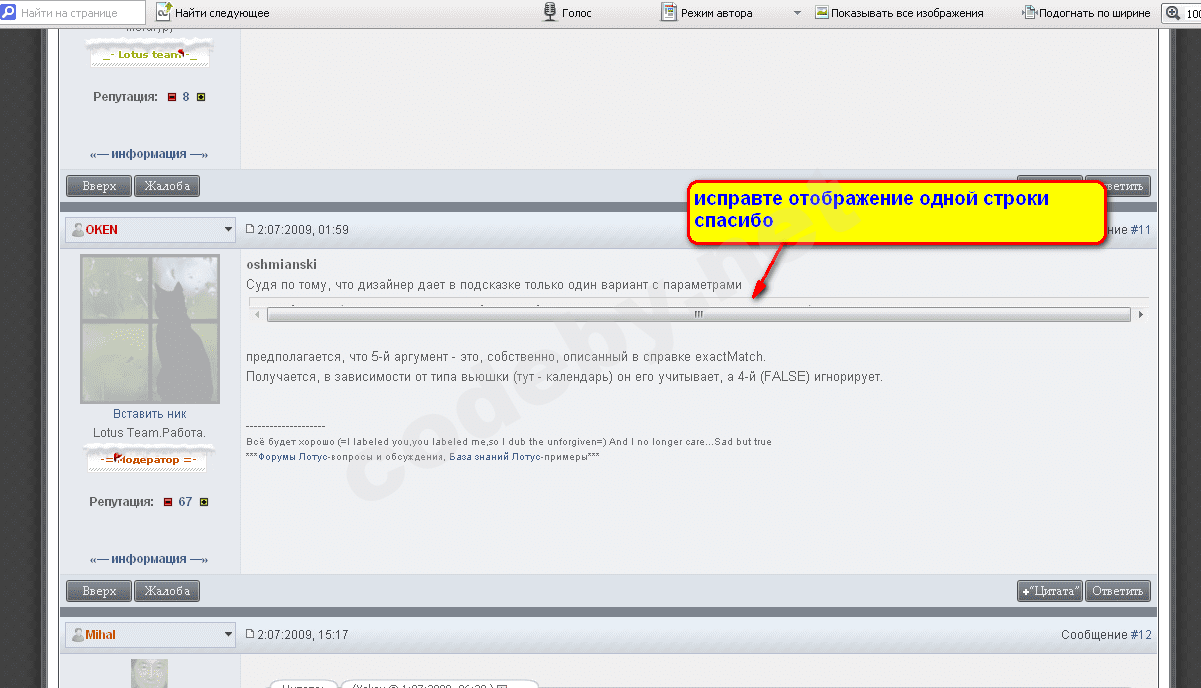This screenshot has height=688, width=1201.
Task: Focus the 'Найти на странице' search field
Action: (76, 13)
